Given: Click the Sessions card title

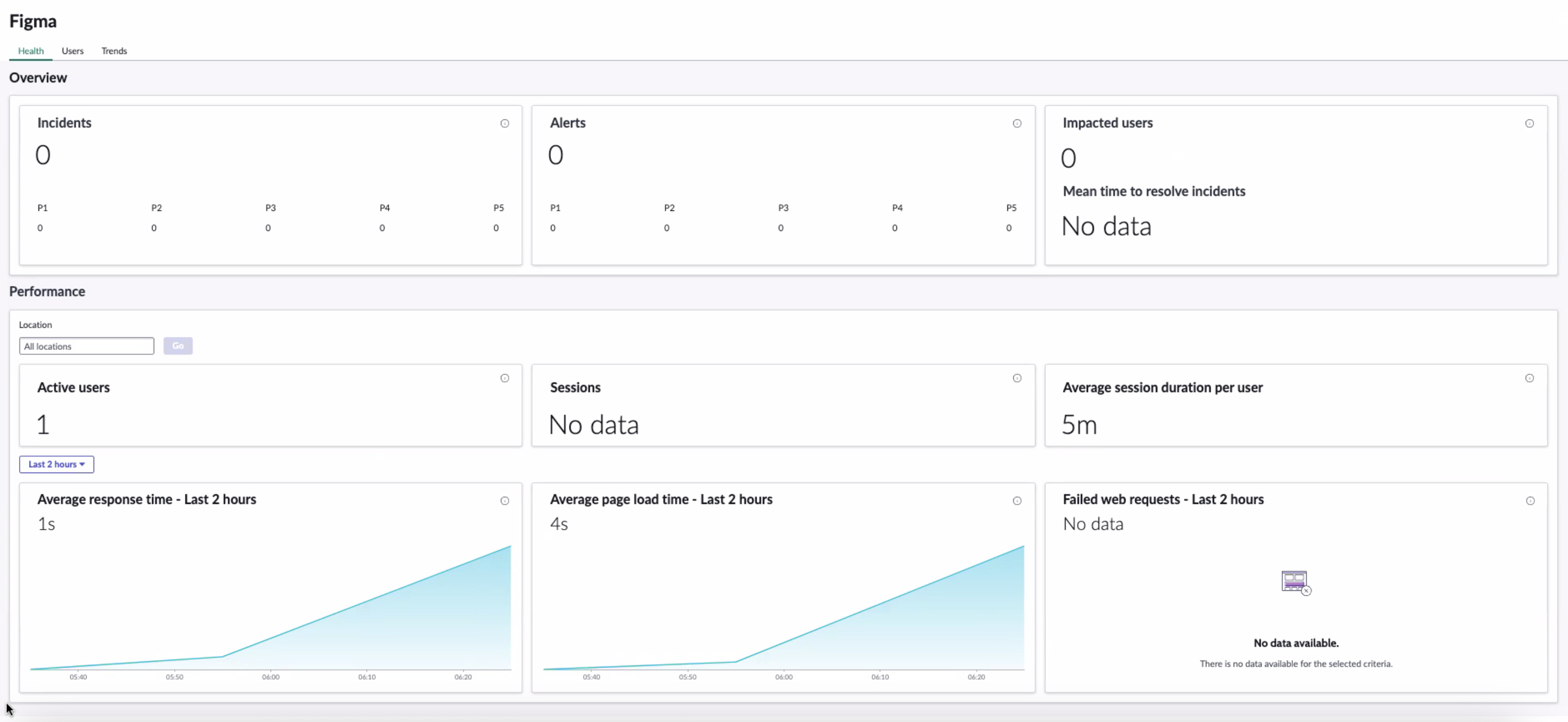Looking at the screenshot, I should (575, 388).
